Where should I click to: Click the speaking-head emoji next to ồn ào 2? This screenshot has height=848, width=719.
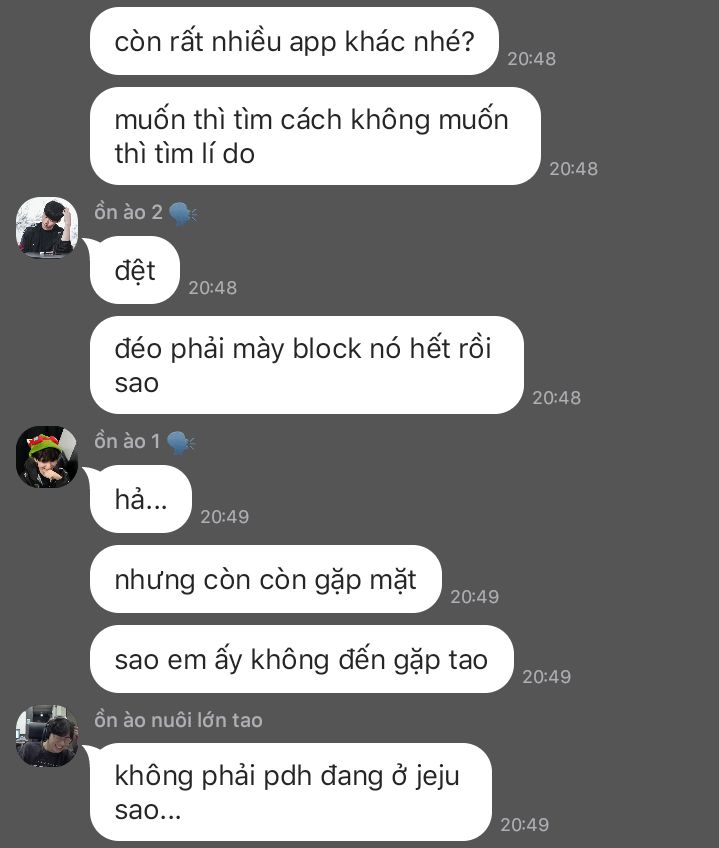[183, 213]
